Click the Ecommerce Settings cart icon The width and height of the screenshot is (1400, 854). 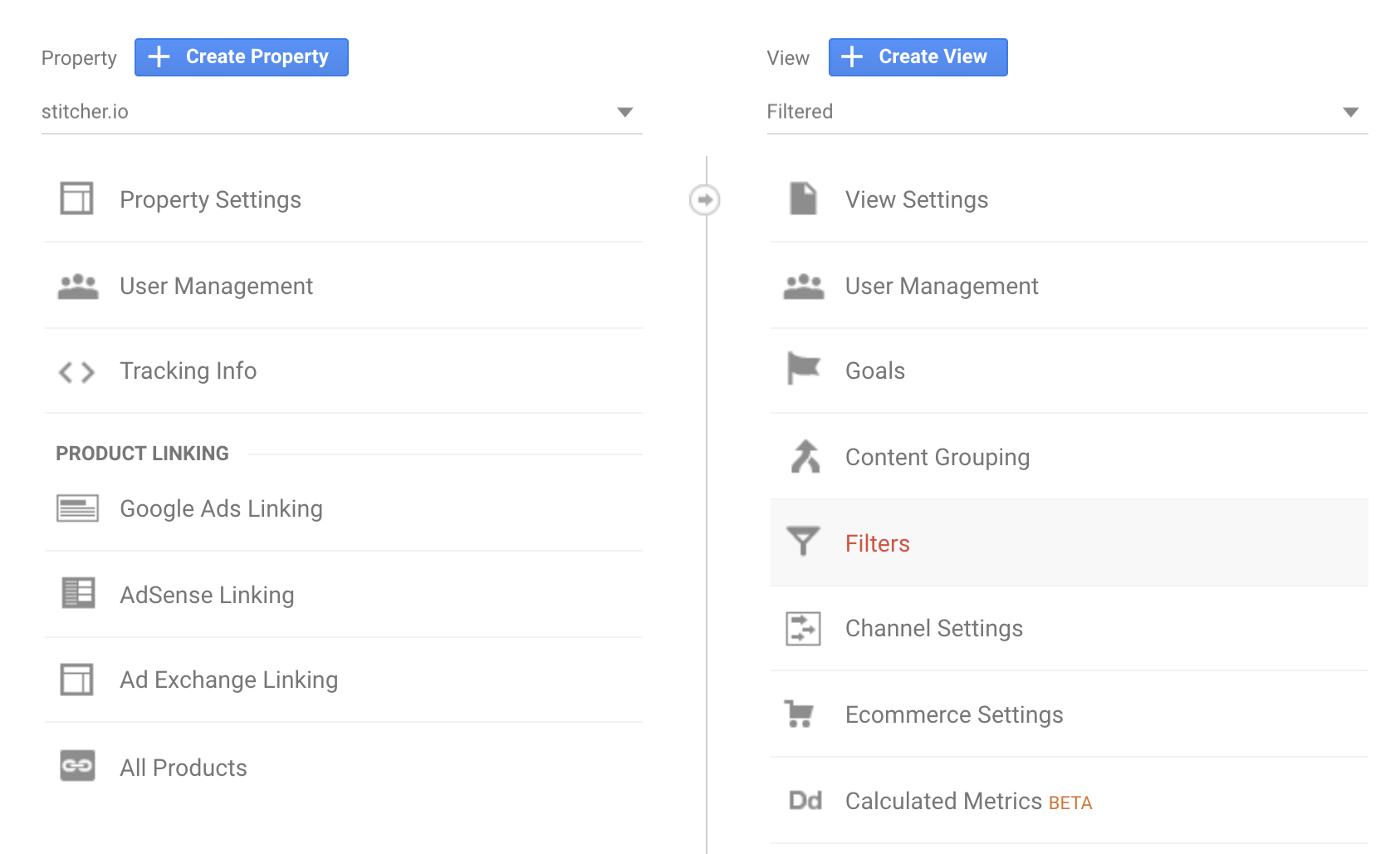(x=800, y=714)
